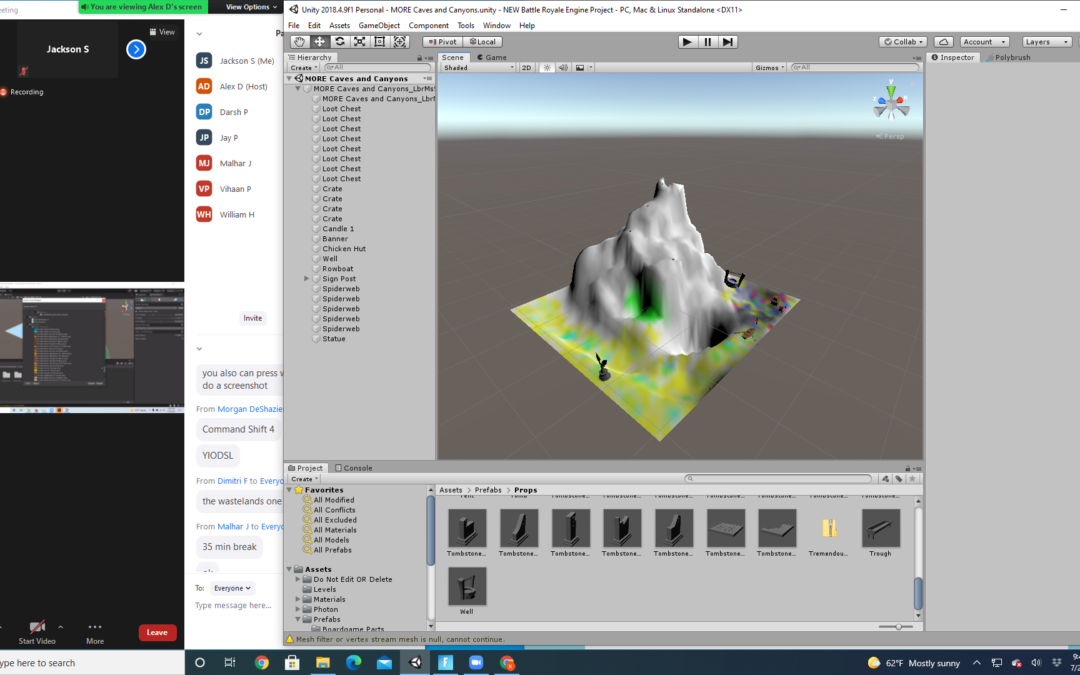Screen dimensions: 1080x675
Task: Switch to the Polybrush tab
Action: (x=1008, y=58)
